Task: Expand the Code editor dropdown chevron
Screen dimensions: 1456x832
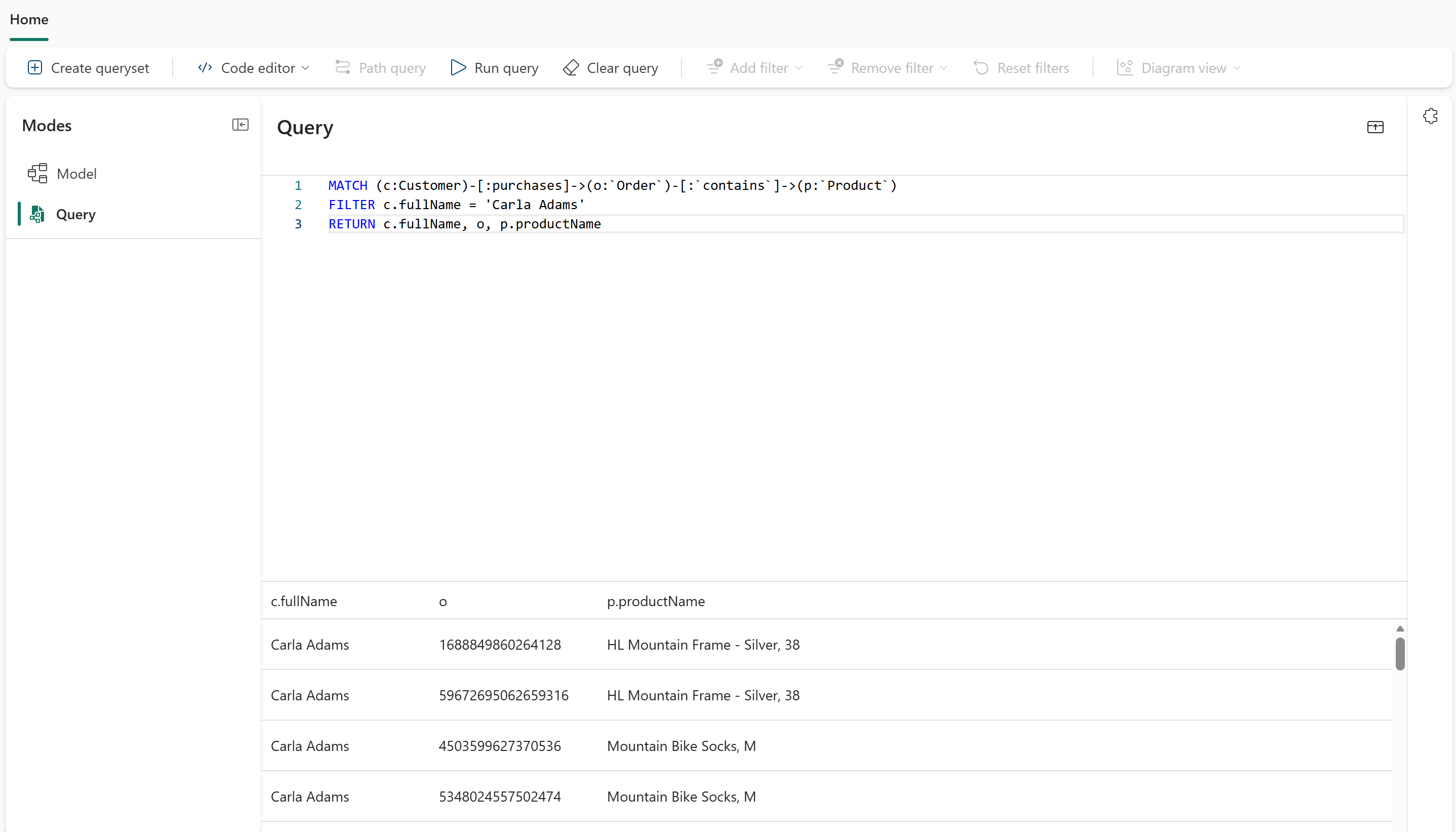Action: (x=305, y=68)
